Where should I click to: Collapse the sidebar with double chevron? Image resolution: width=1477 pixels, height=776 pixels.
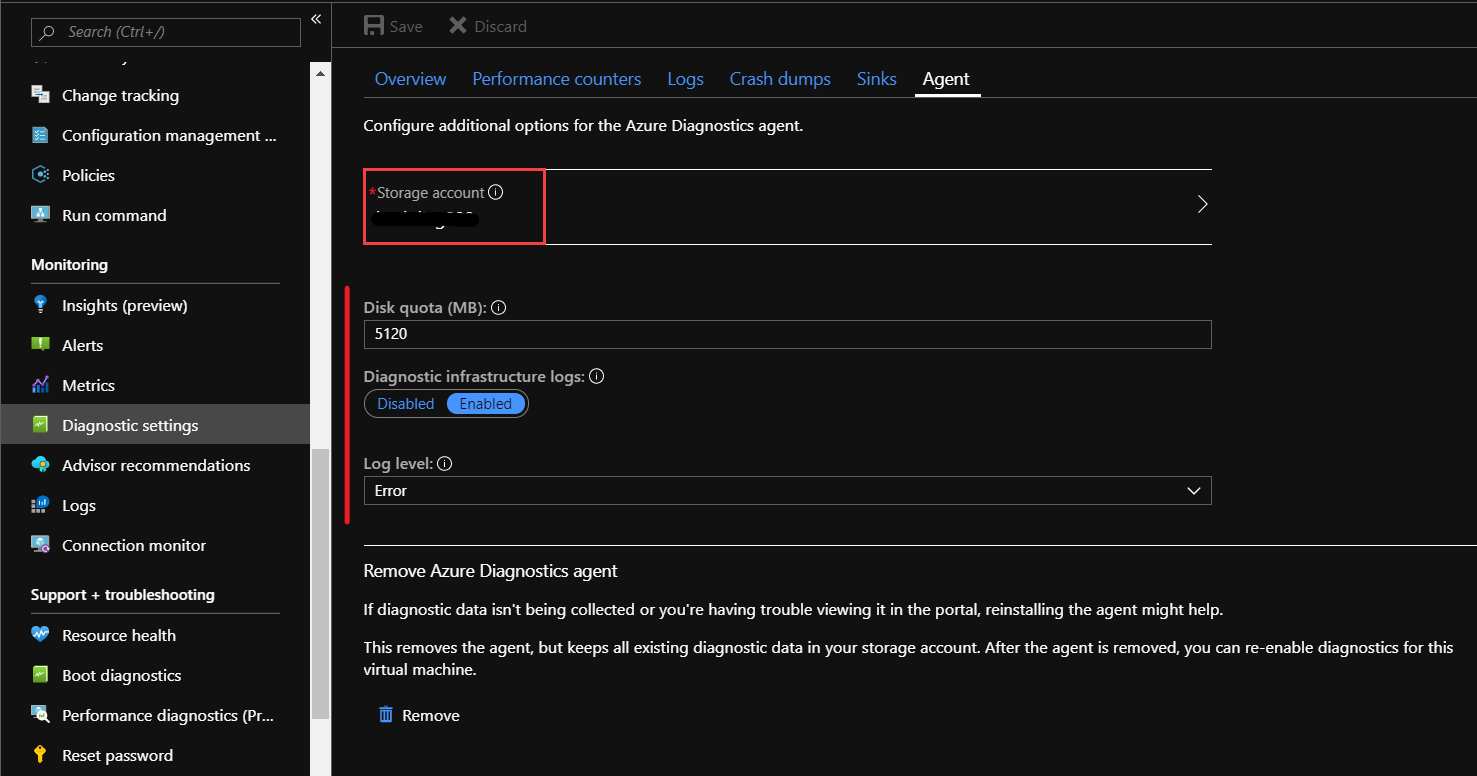(x=316, y=19)
